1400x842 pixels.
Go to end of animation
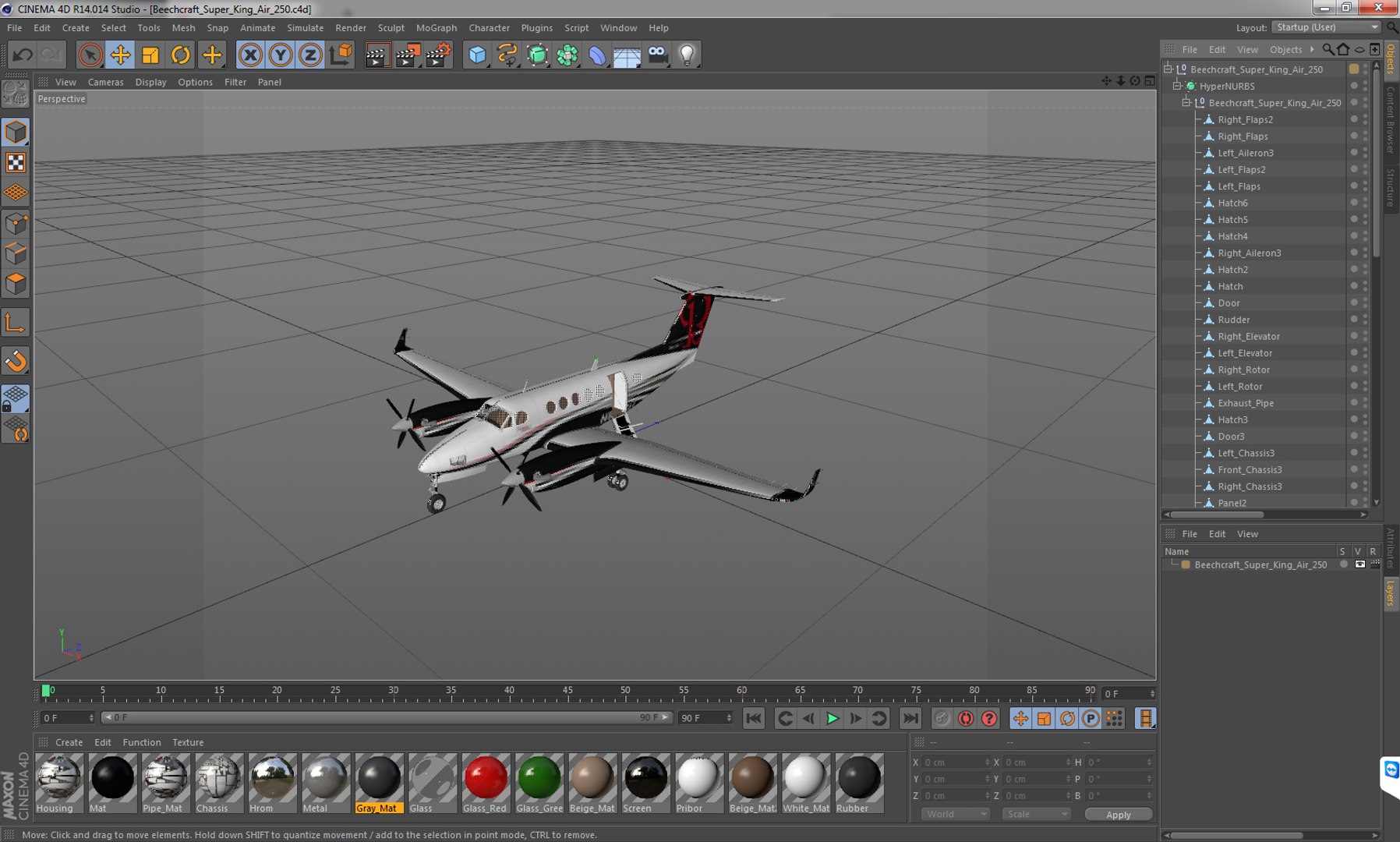pyautogui.click(x=910, y=718)
